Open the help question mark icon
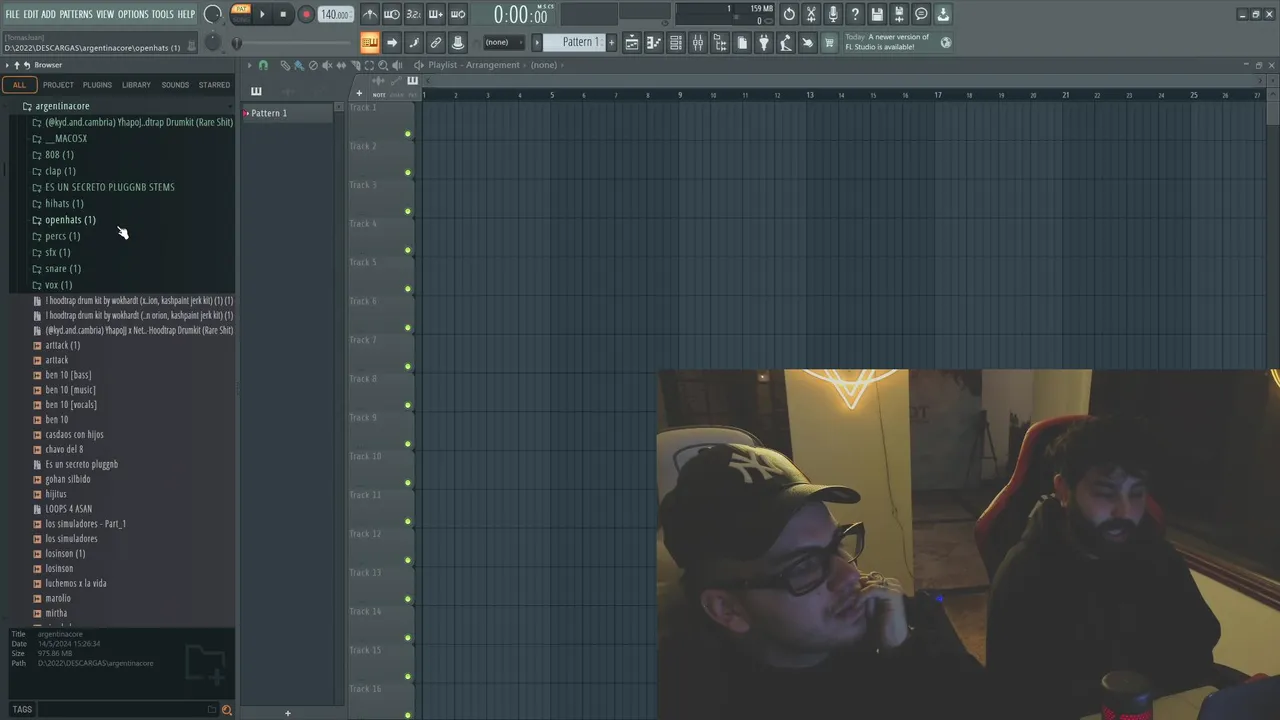 click(x=855, y=14)
